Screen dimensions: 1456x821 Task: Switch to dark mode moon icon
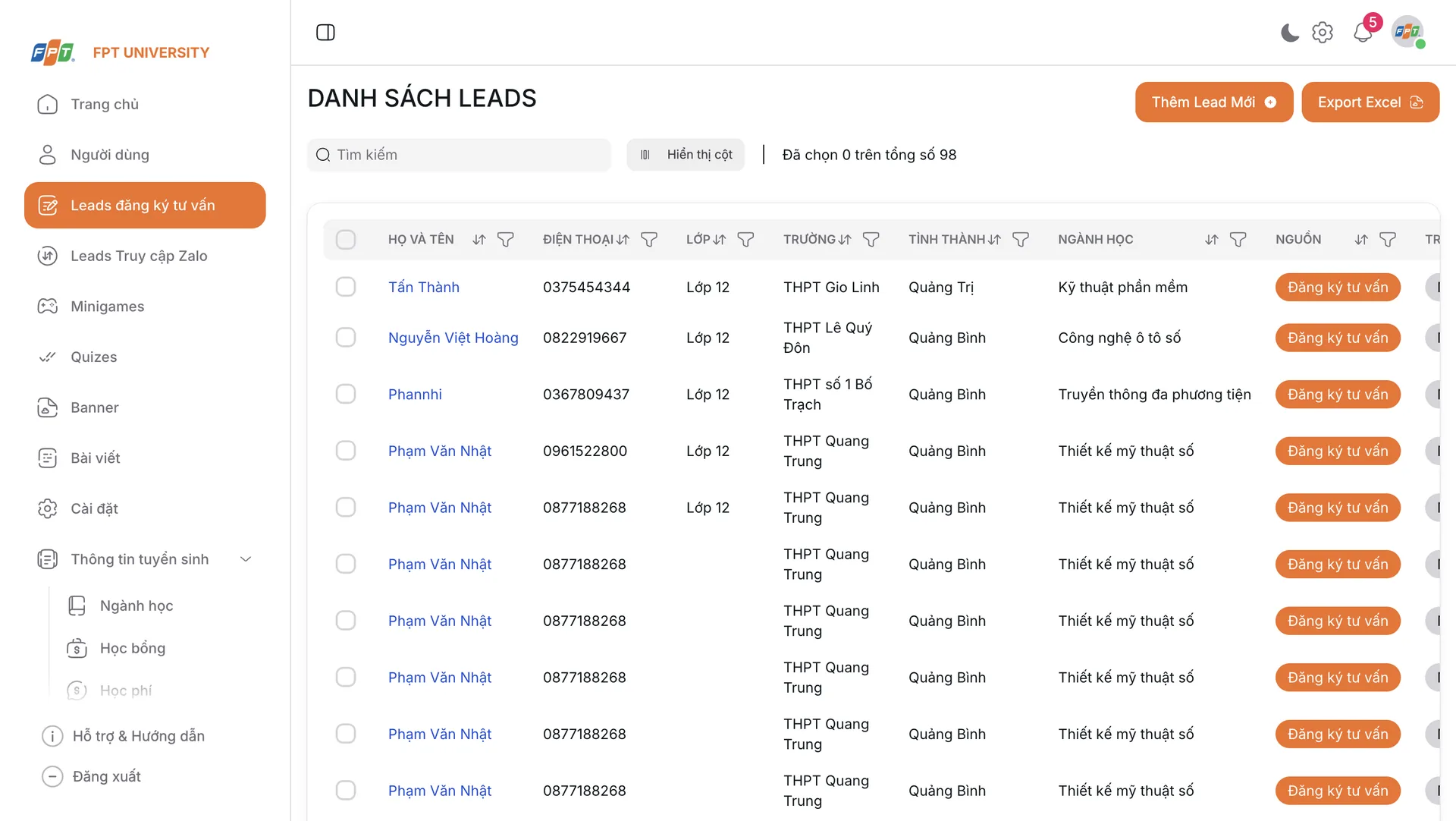1289,33
